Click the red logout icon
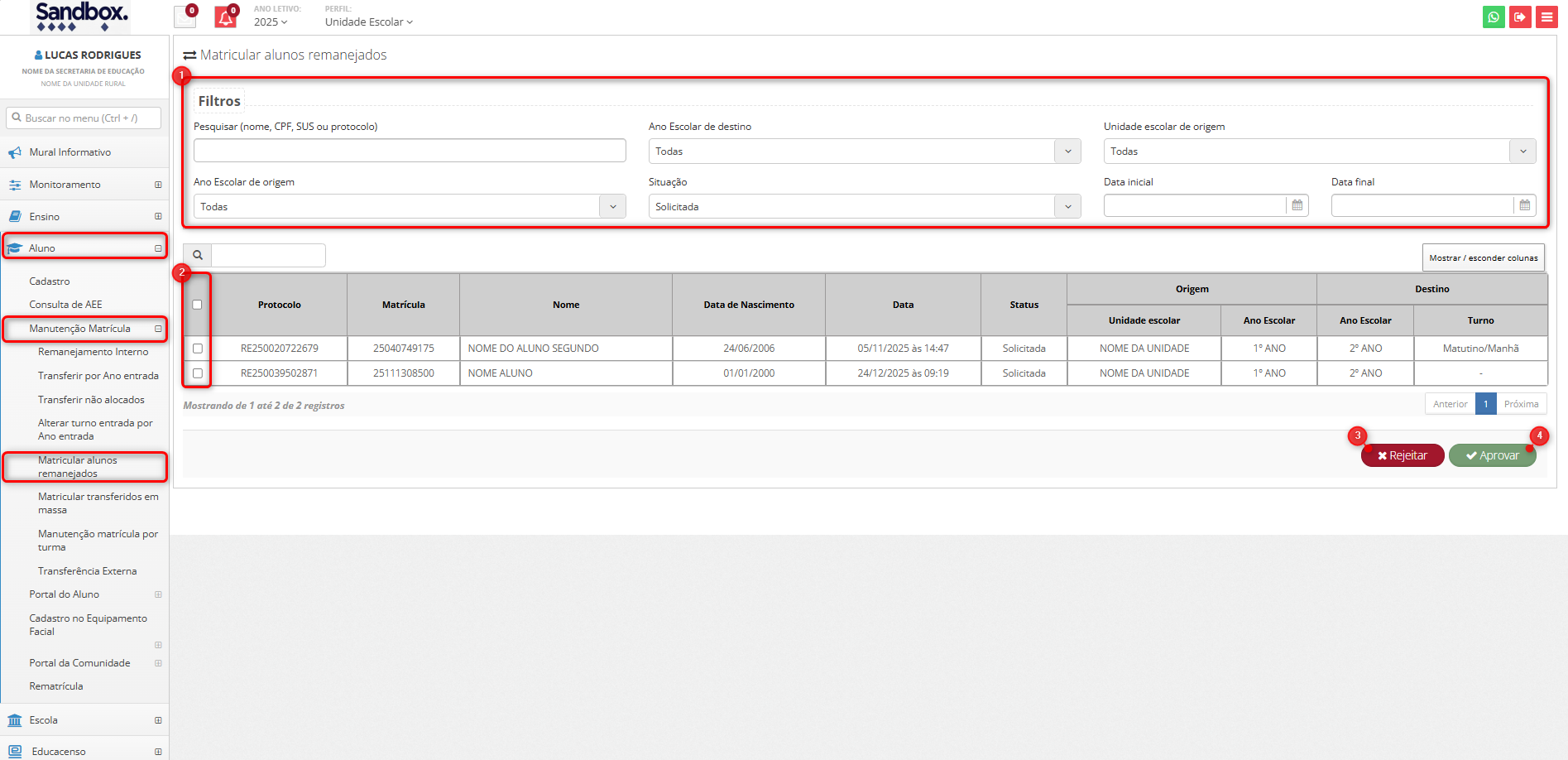 1520,17
